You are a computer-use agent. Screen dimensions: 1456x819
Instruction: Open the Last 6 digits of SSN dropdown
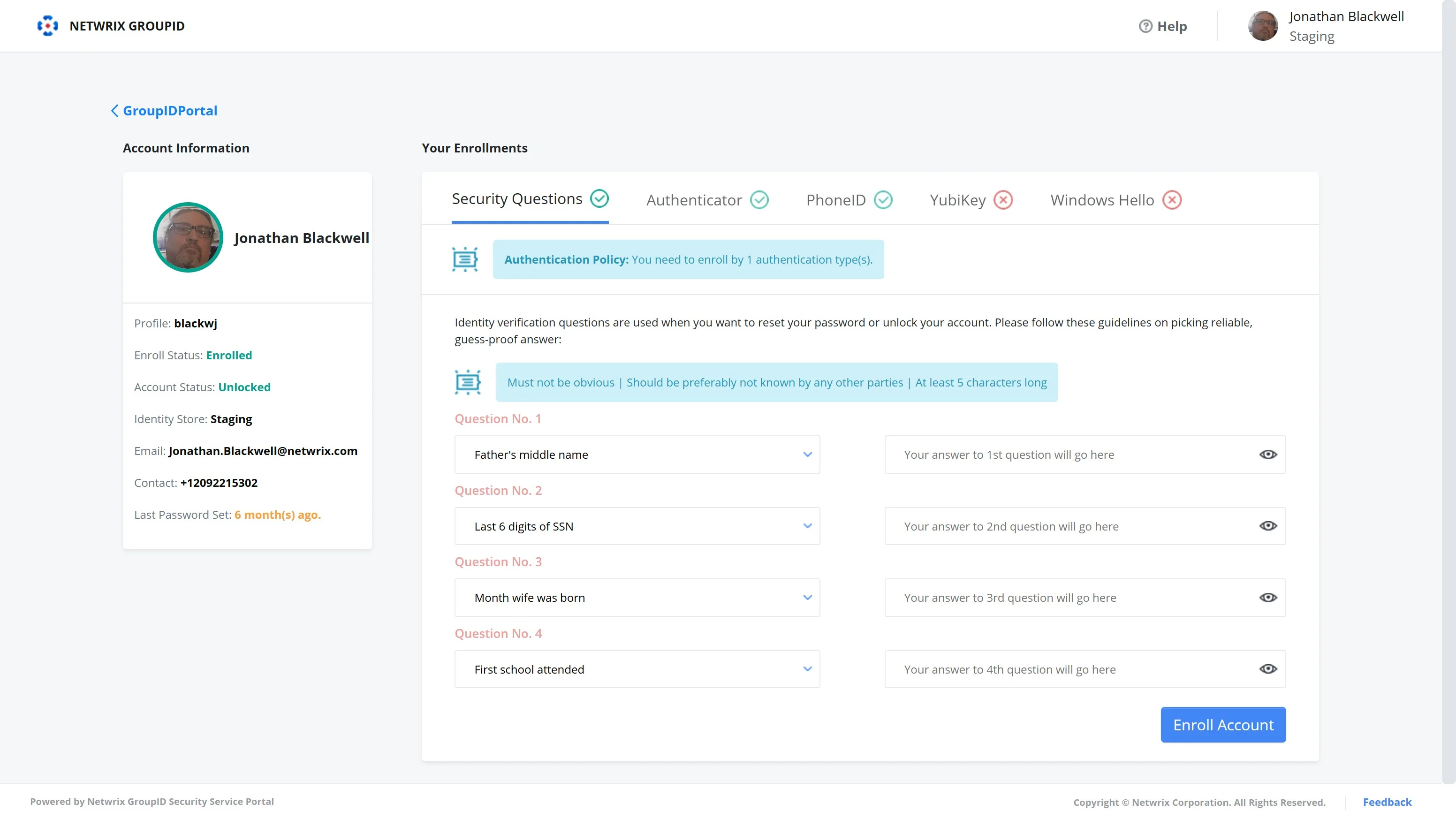point(637,526)
